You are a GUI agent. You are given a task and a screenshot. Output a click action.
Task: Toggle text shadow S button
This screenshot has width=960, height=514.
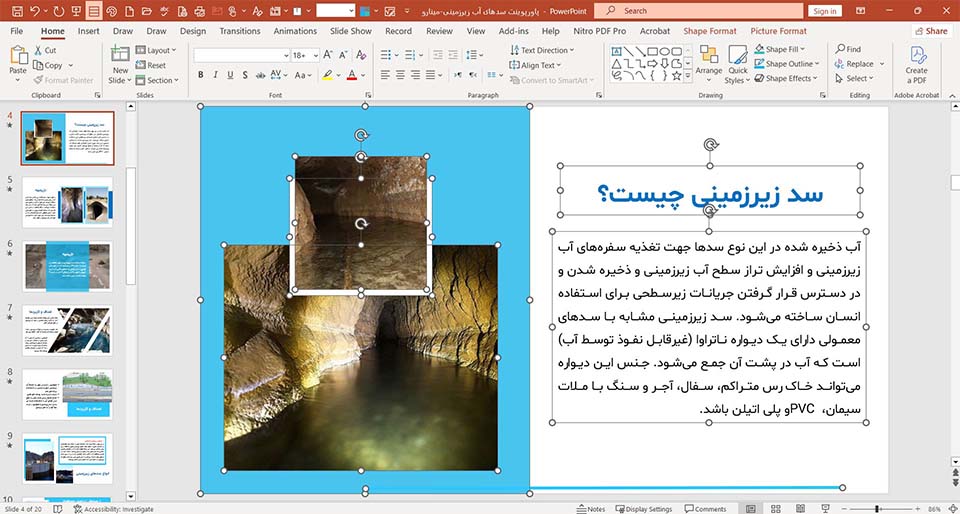[x=245, y=75]
